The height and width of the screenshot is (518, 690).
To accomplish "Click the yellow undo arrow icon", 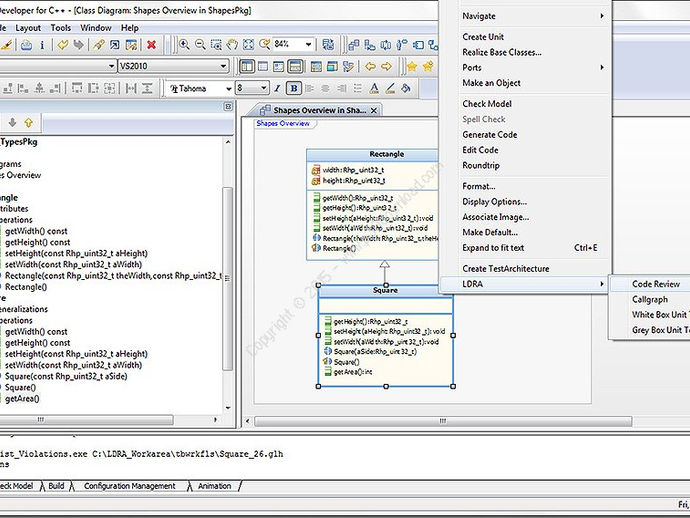I will (62, 44).
